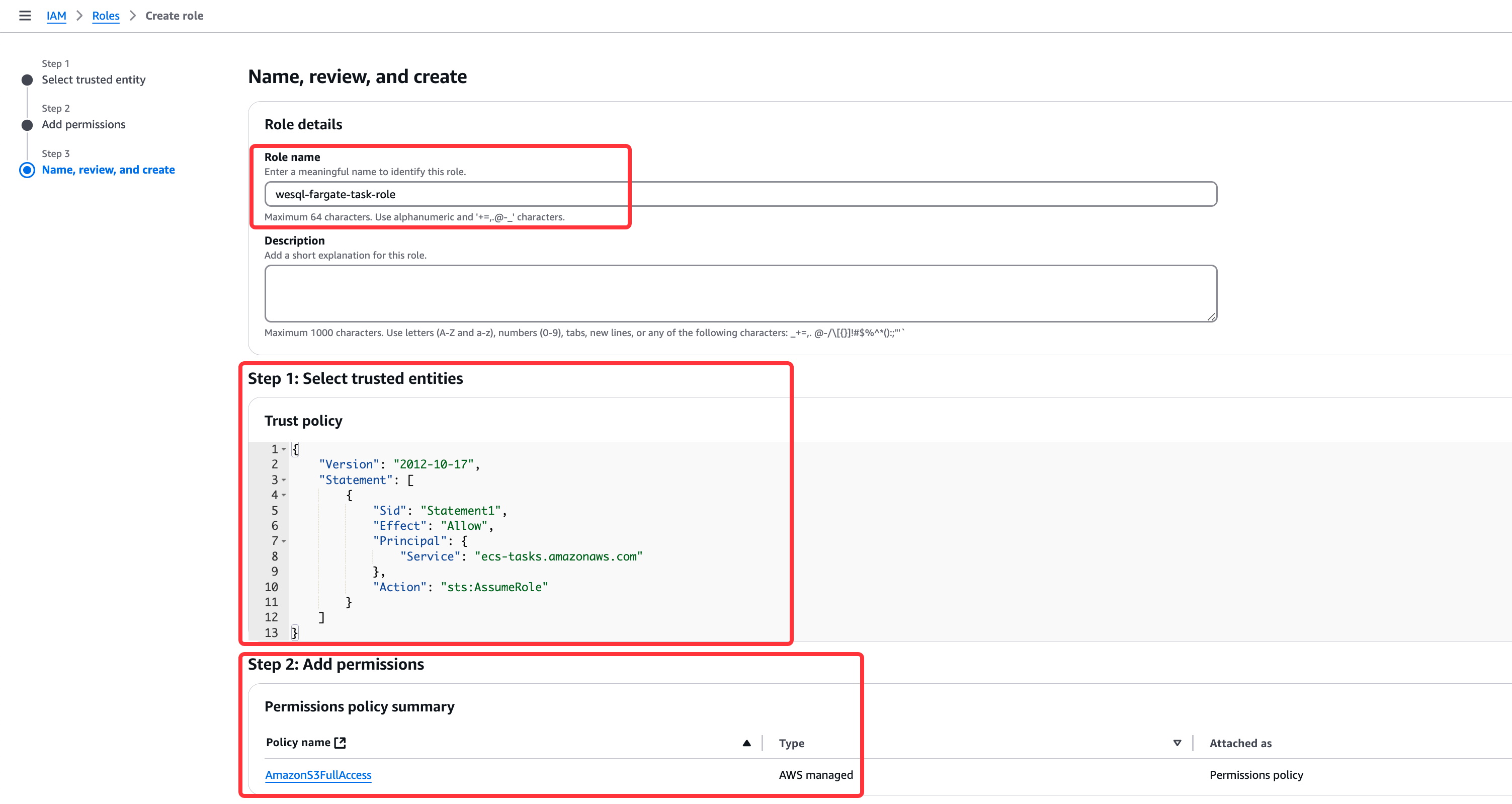
Task: Go to IAM breadcrumb link
Action: tap(56, 16)
